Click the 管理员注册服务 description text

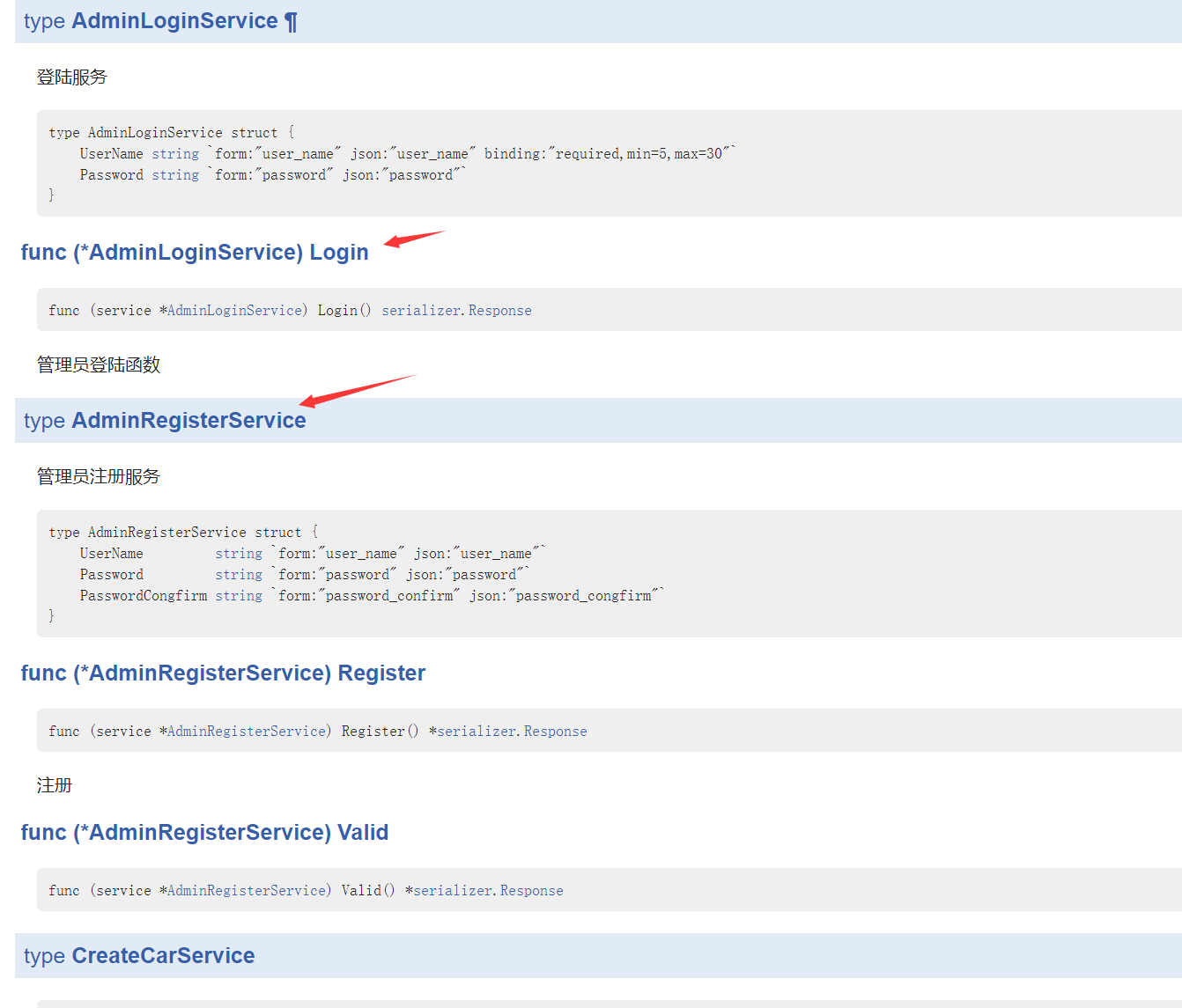(99, 477)
